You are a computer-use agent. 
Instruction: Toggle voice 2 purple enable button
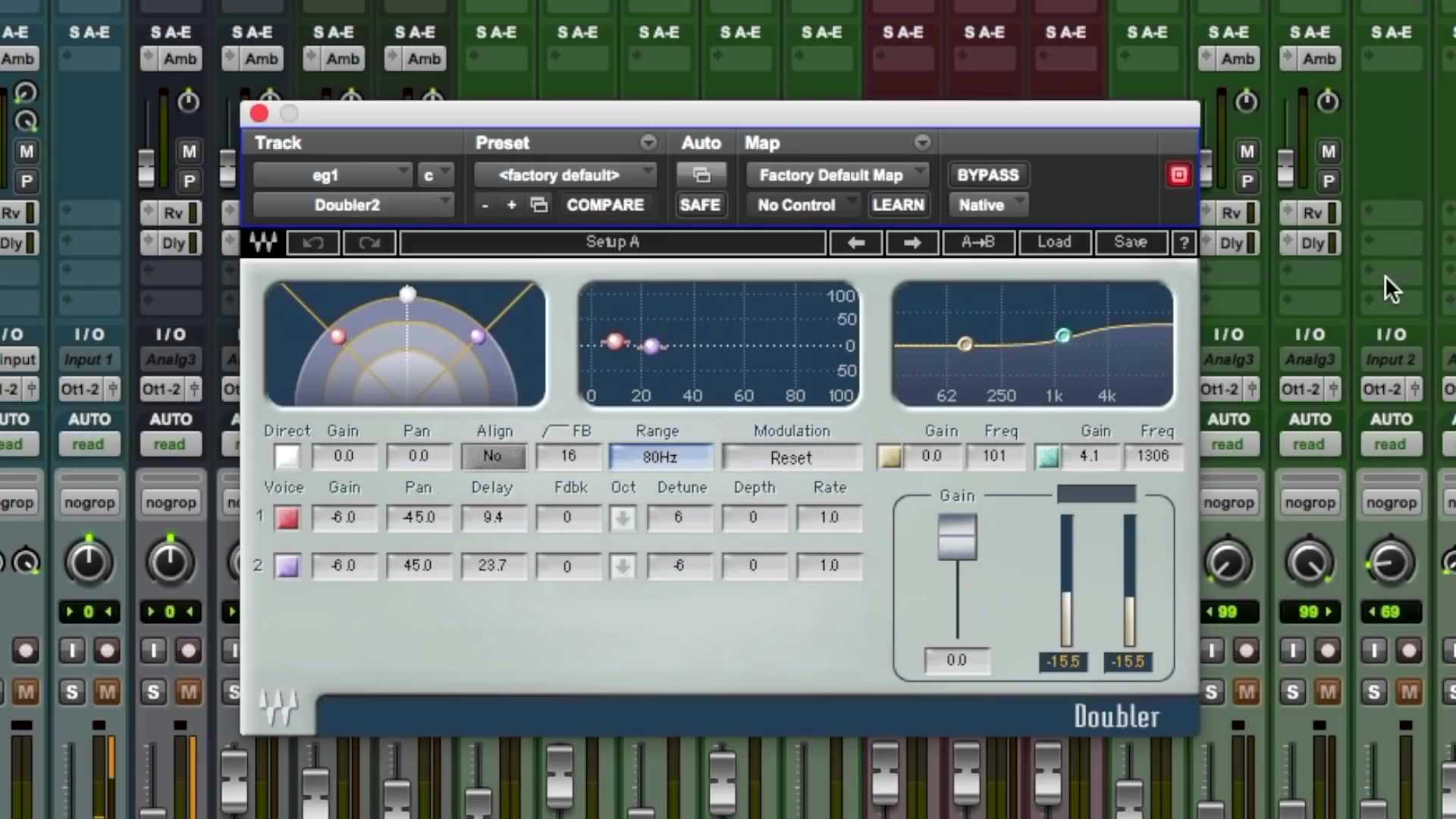tap(287, 566)
